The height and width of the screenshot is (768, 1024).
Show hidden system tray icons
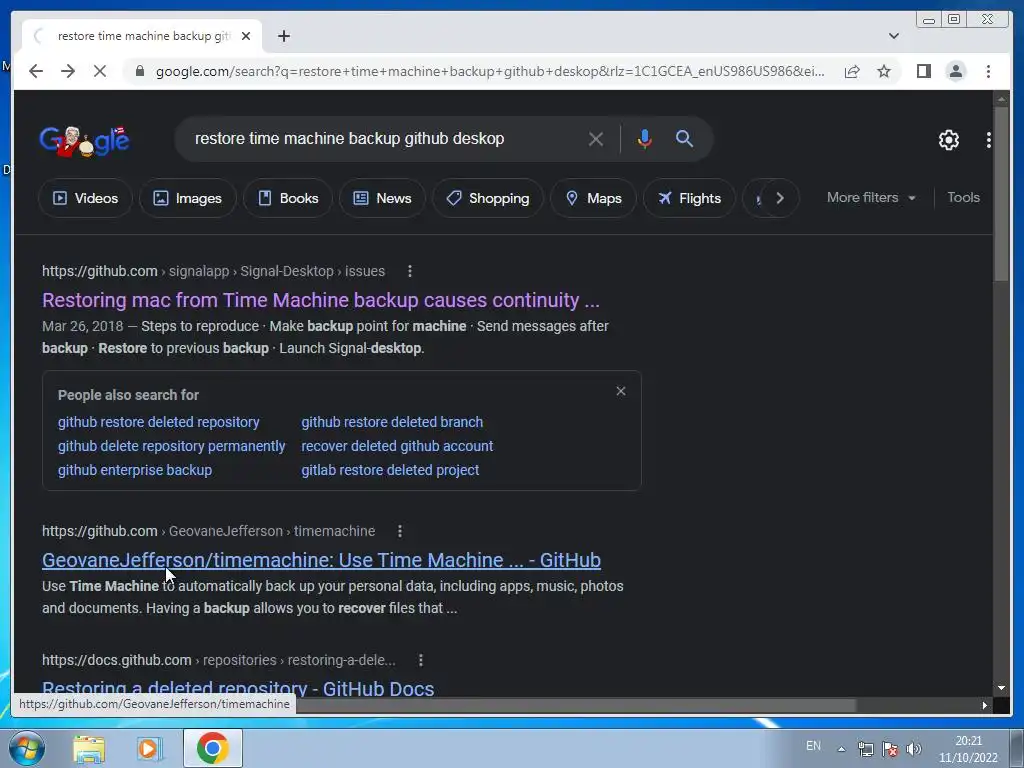pos(841,749)
